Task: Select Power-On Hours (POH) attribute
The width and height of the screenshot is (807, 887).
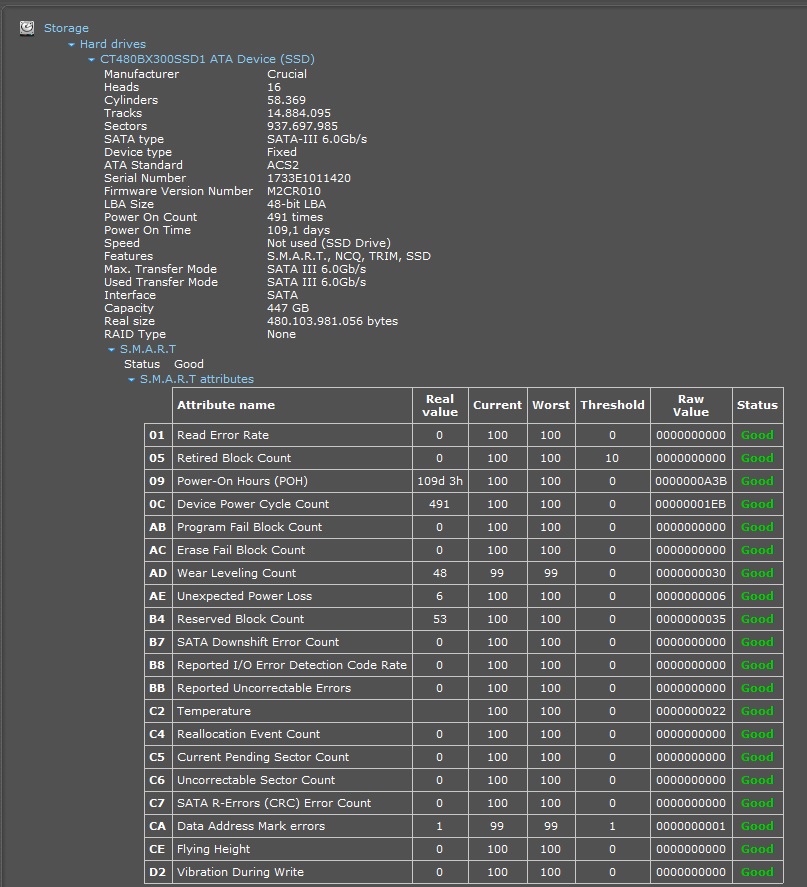Action: (242, 481)
